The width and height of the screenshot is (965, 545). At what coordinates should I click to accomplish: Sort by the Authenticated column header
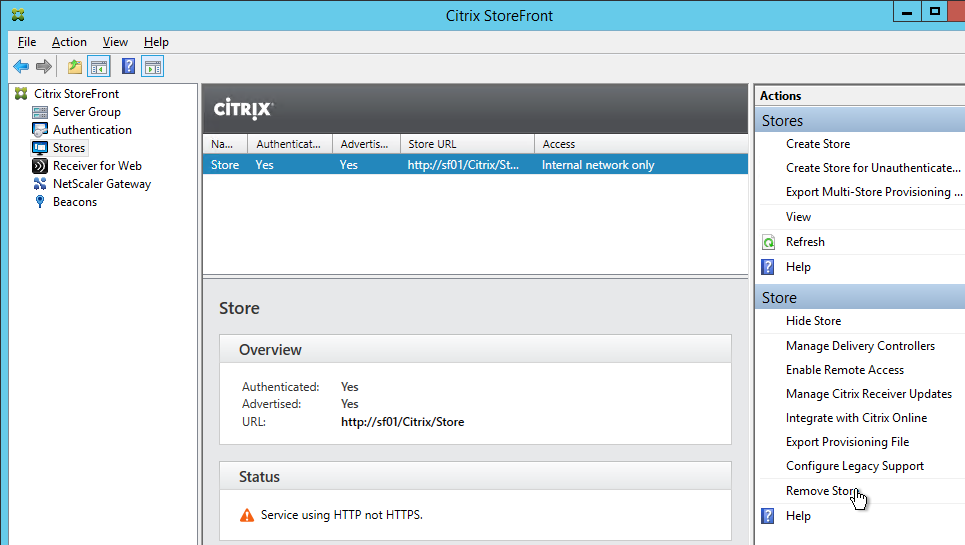coord(290,144)
